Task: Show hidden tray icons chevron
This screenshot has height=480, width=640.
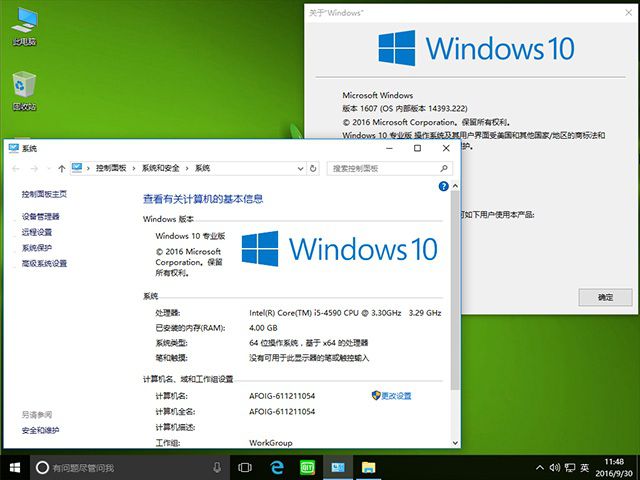Action: (540, 468)
